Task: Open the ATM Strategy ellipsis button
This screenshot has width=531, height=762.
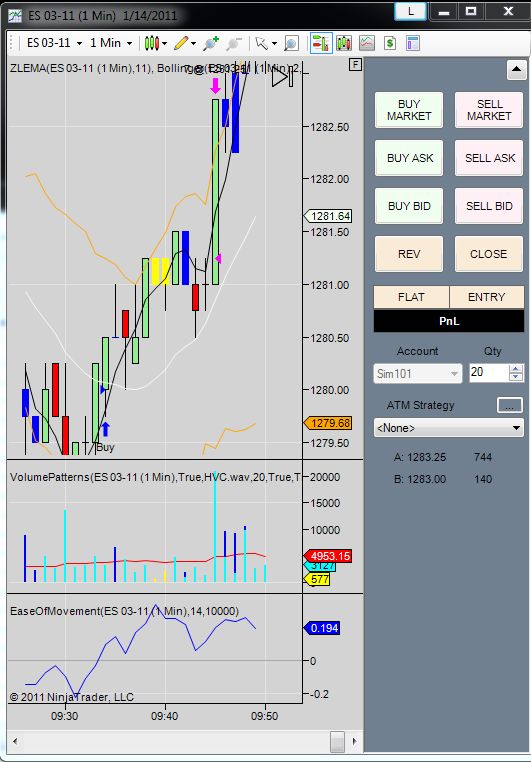Action: pyautogui.click(x=510, y=405)
